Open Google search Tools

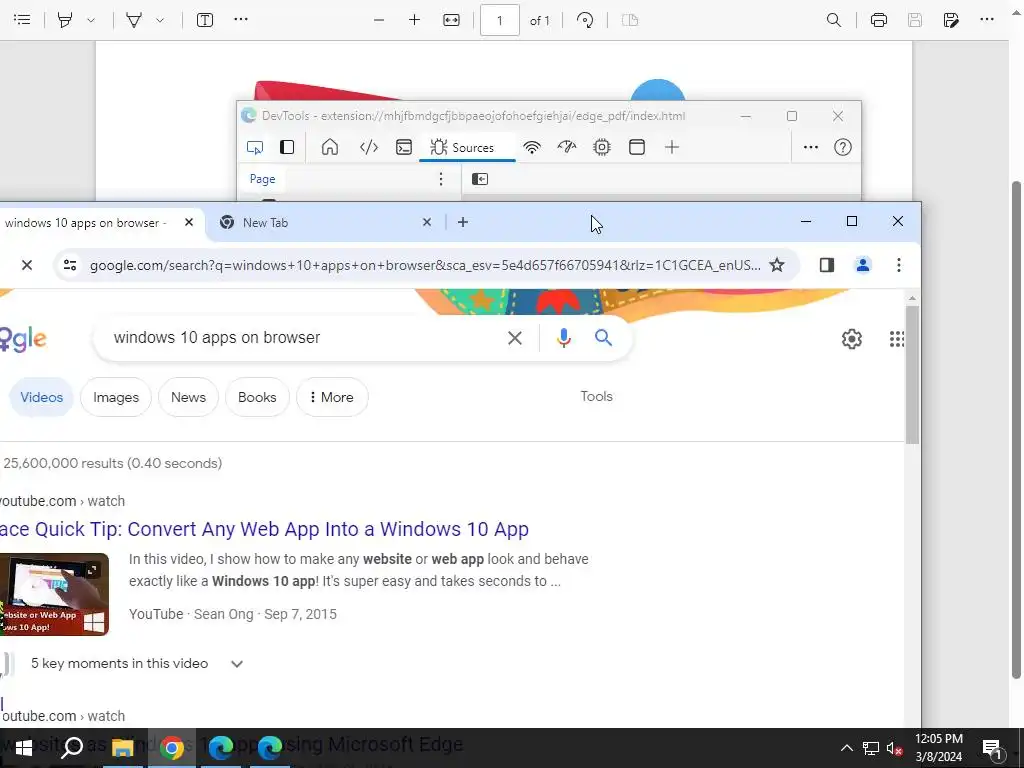click(x=596, y=396)
